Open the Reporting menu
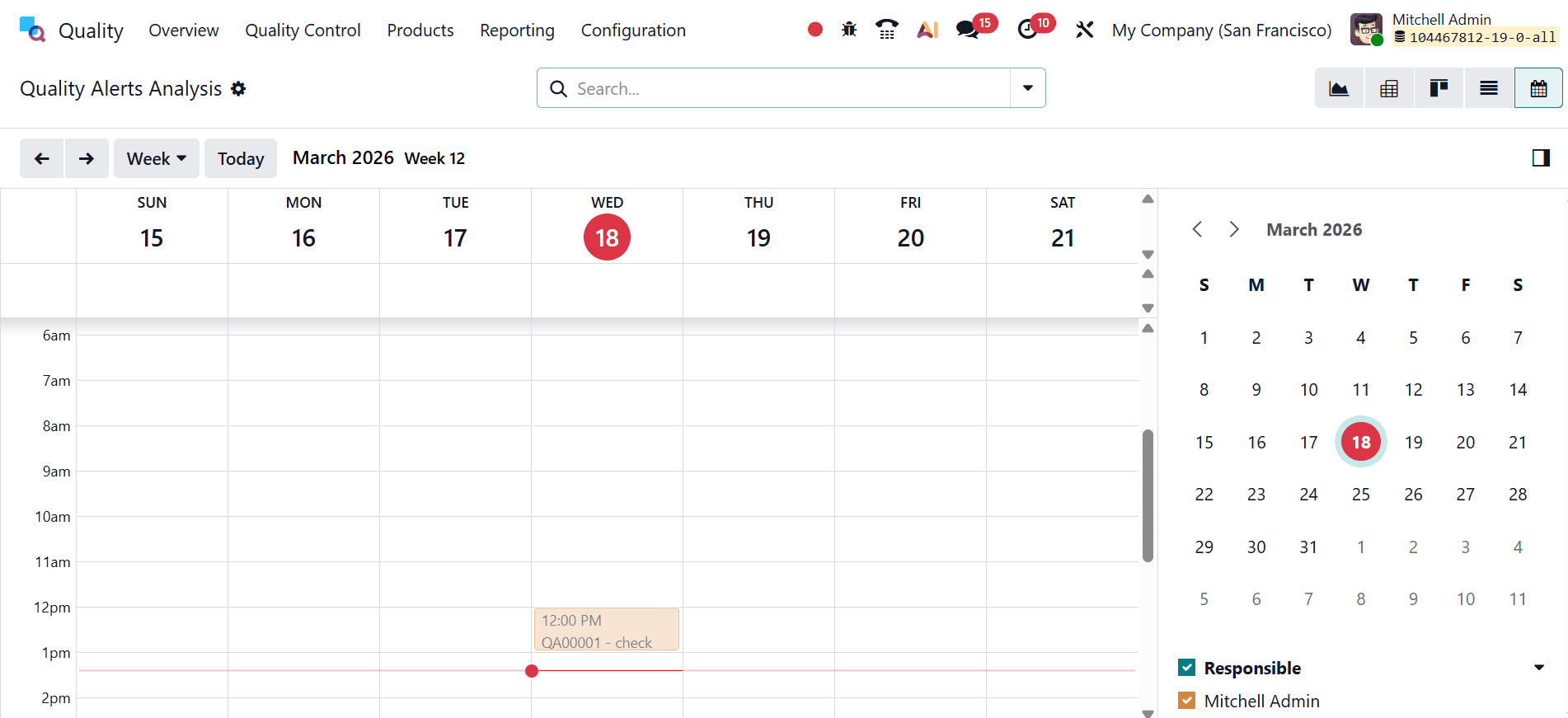 tap(517, 31)
